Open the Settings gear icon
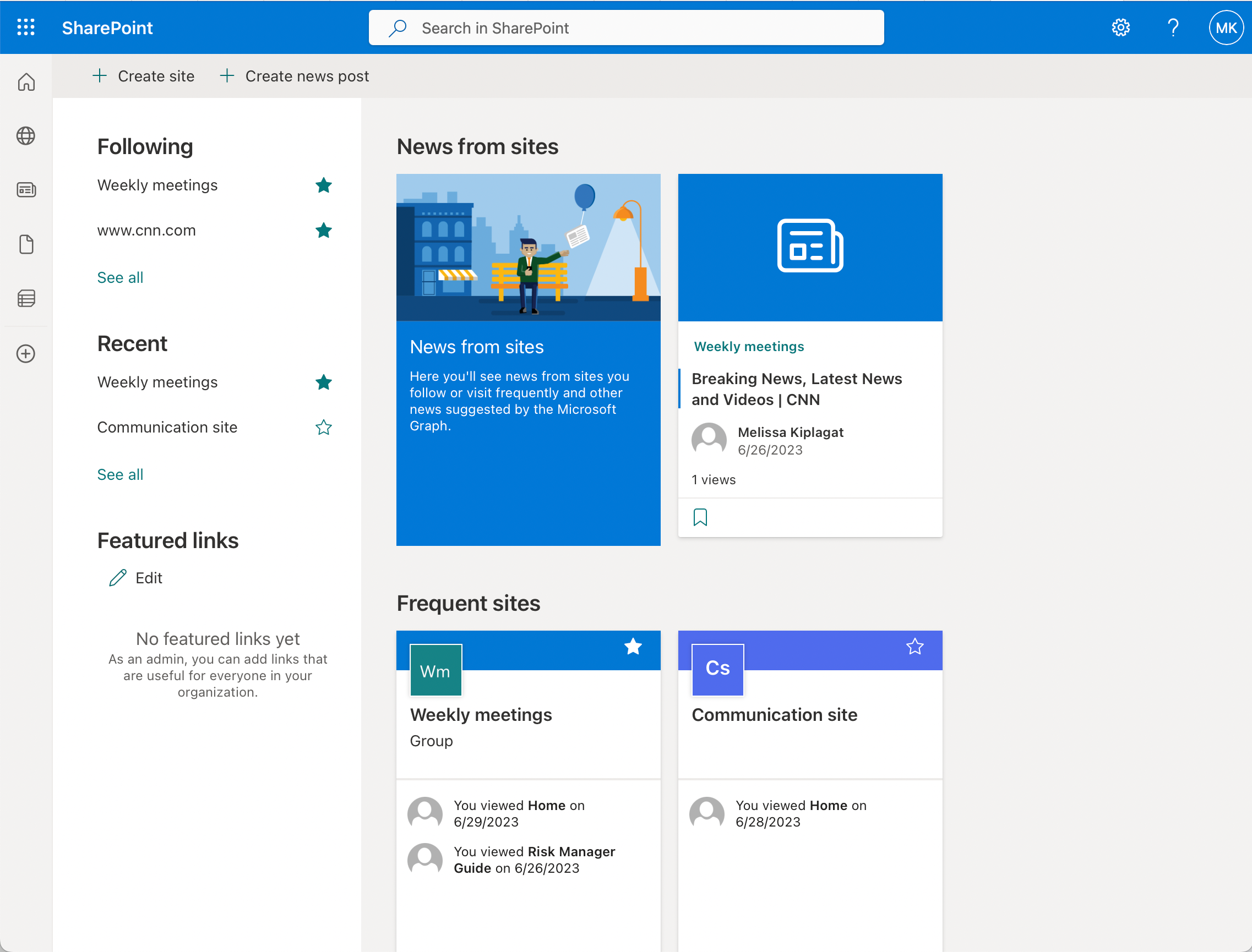 (1120, 27)
